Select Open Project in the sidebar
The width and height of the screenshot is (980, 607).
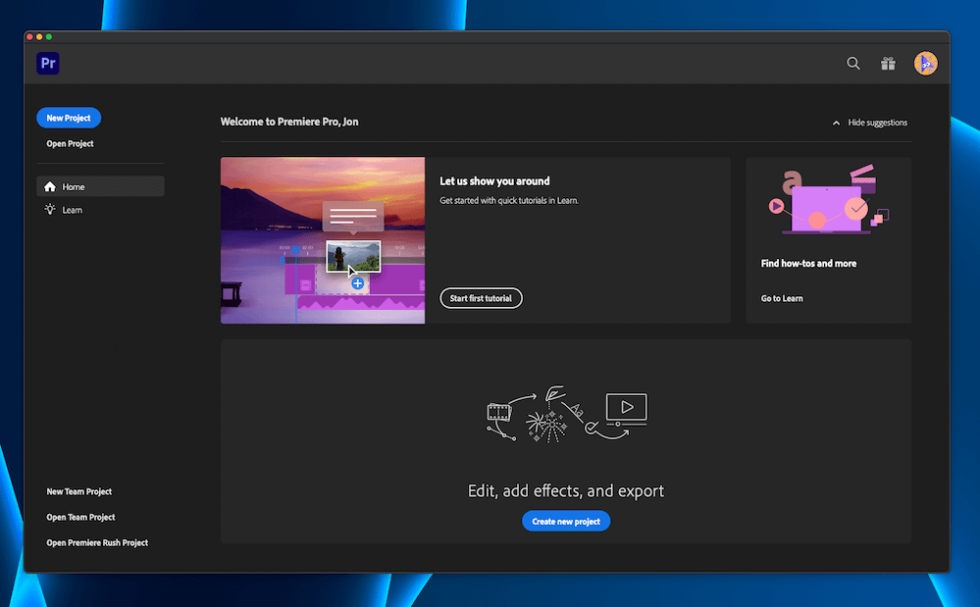coord(69,143)
